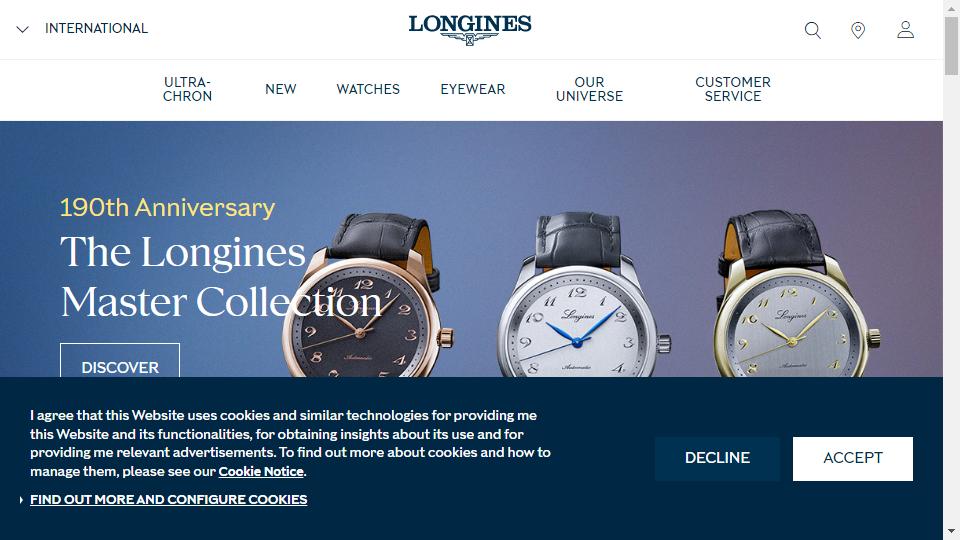Click the Longines logo
Screen dimensions: 960x540
(x=470, y=29)
